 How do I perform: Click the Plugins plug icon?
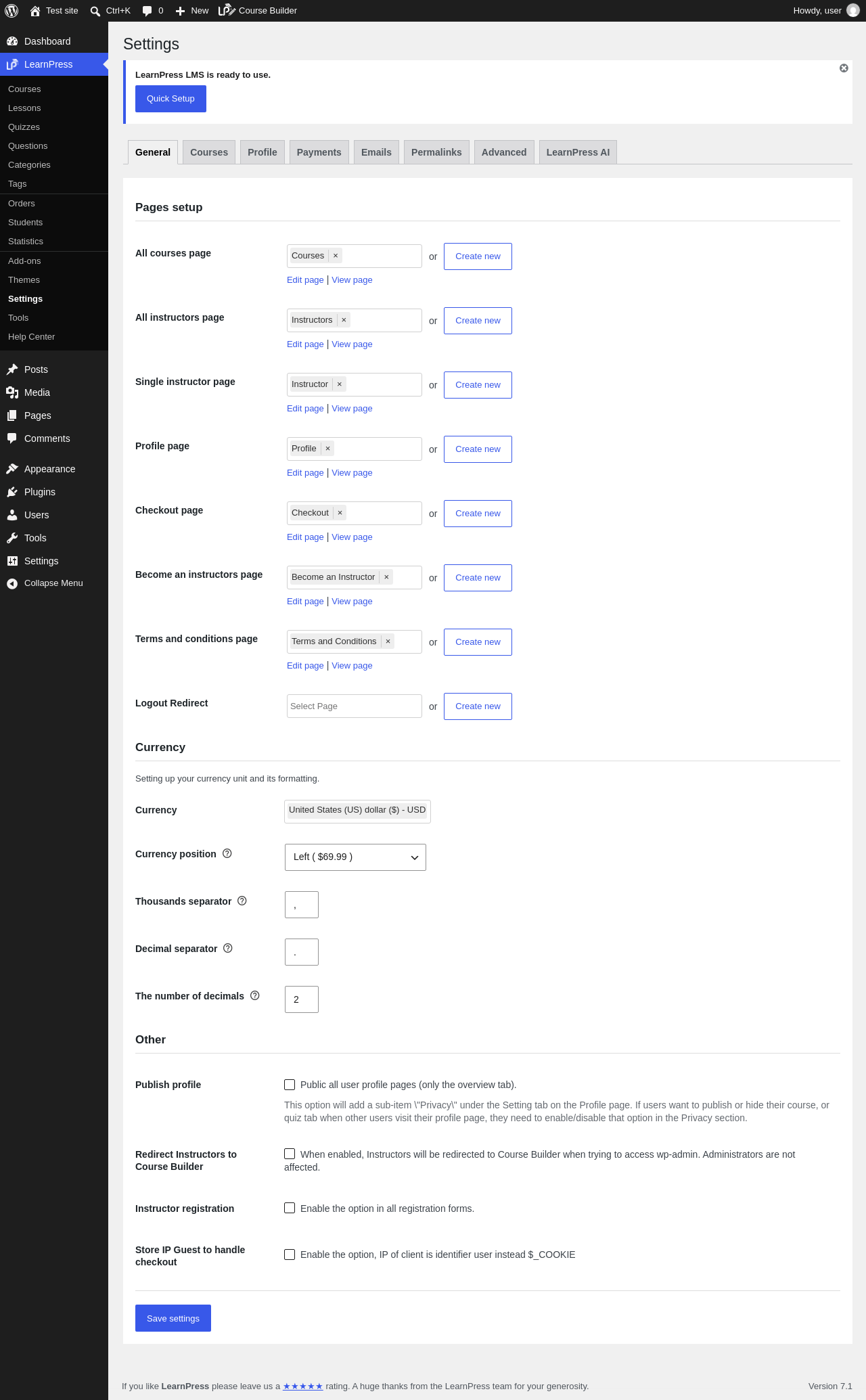coord(12,492)
